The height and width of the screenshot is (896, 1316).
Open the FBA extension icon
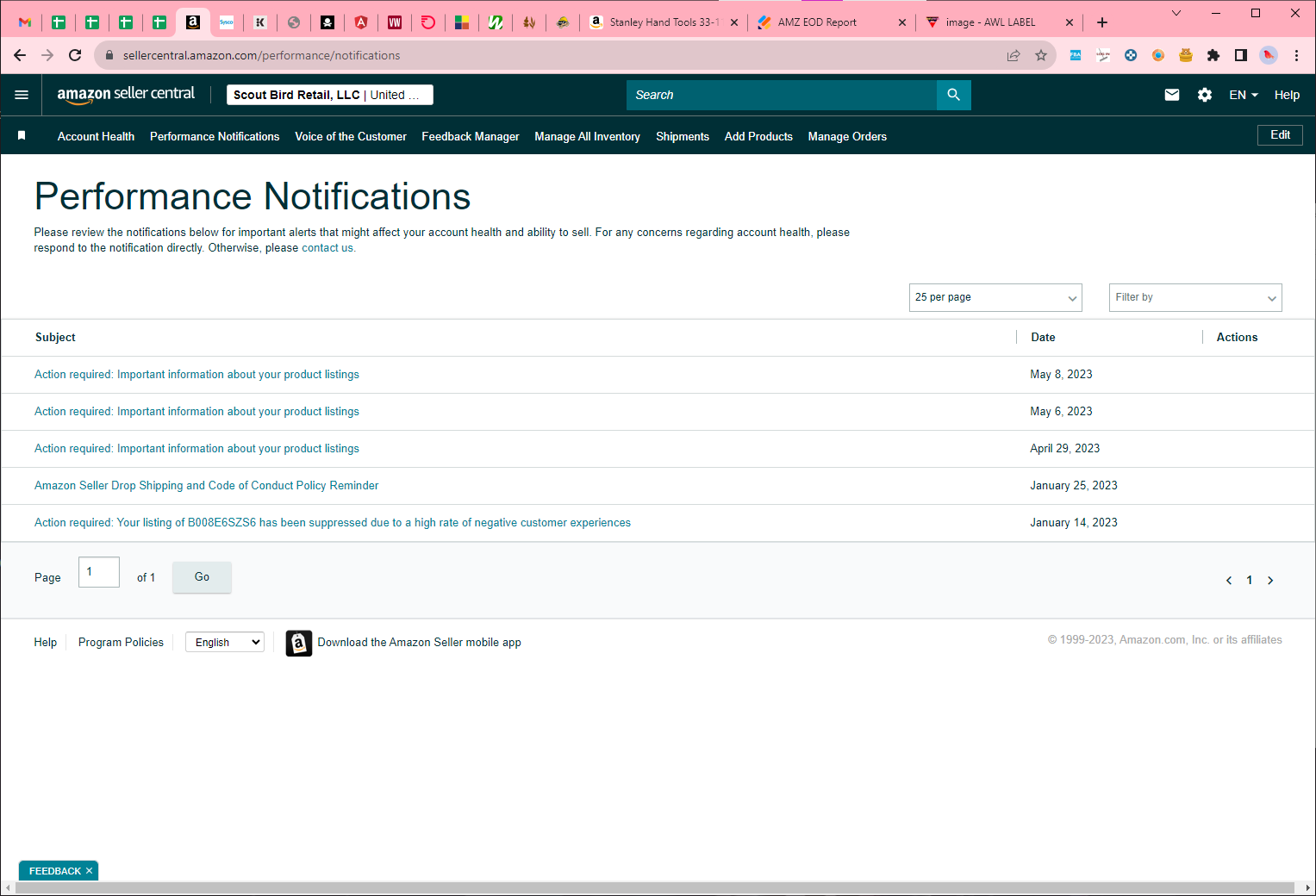point(1076,55)
